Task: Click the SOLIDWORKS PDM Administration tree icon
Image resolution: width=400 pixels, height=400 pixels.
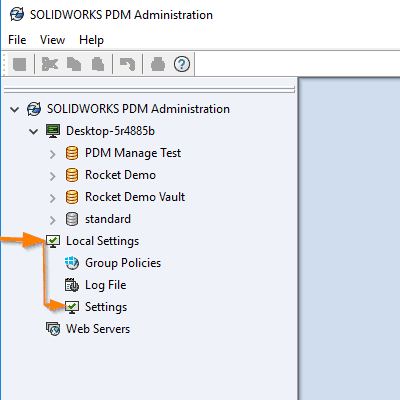Action: [34, 109]
